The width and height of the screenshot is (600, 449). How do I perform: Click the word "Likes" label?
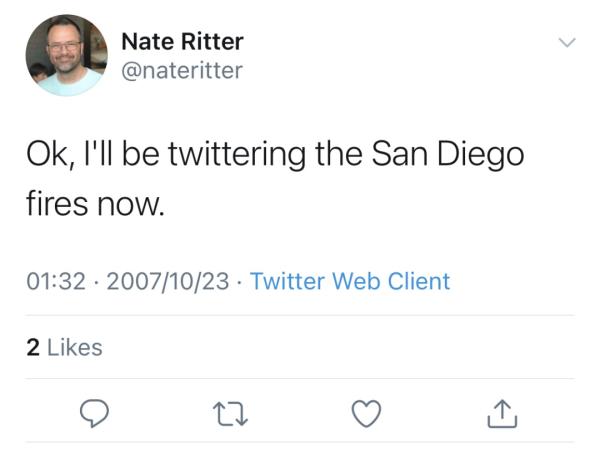point(75,347)
